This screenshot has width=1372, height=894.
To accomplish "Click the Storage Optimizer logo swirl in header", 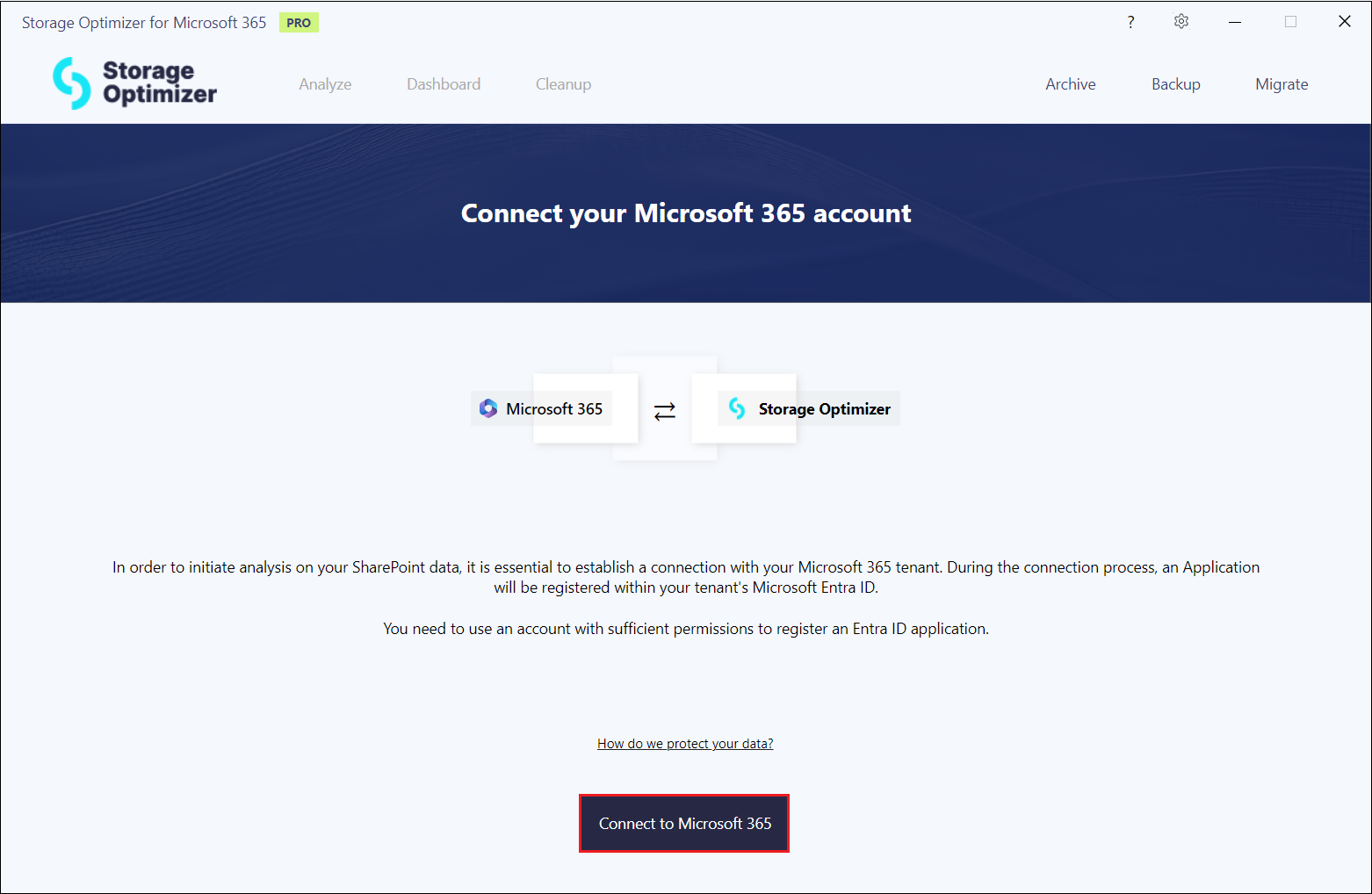I will 71,83.
